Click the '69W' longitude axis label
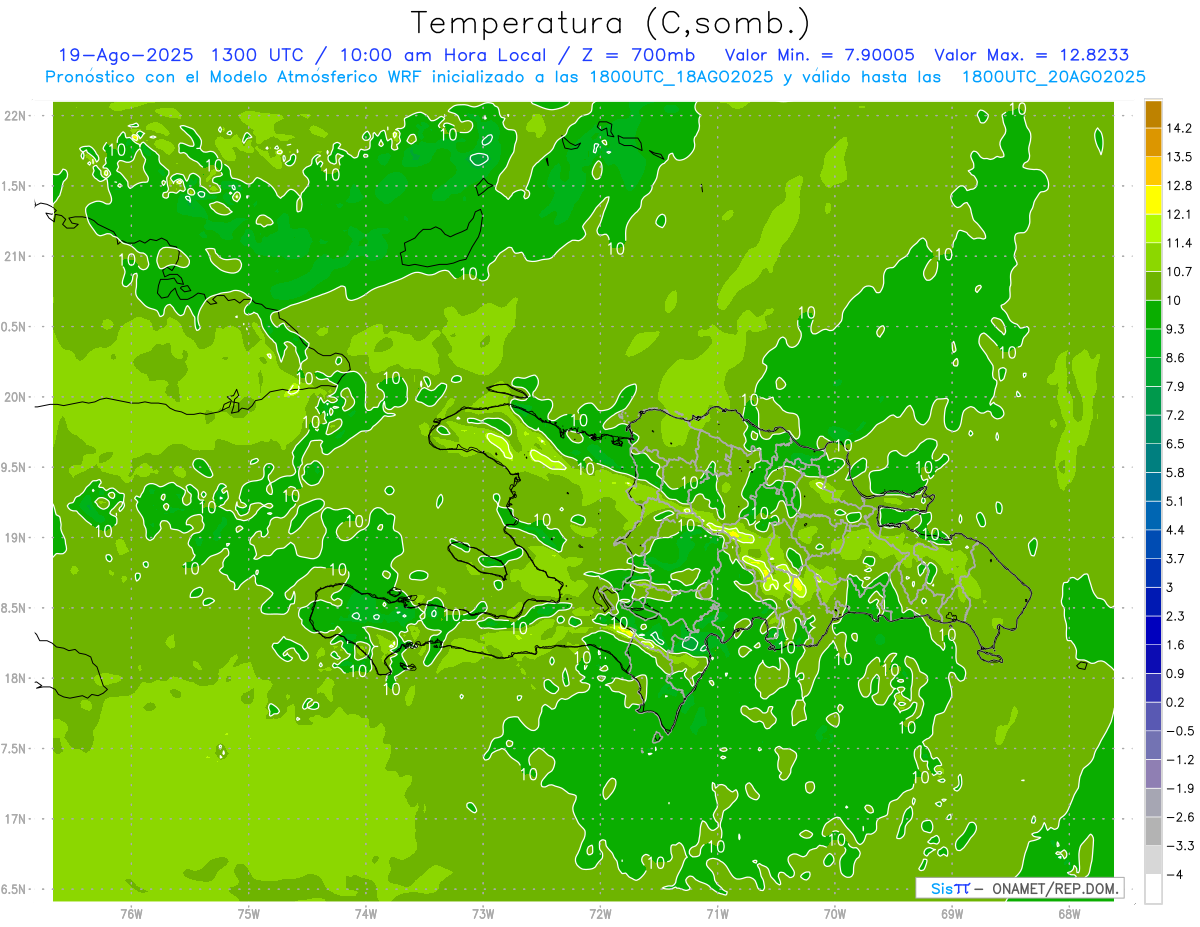The height and width of the screenshot is (927, 1200). (x=952, y=913)
